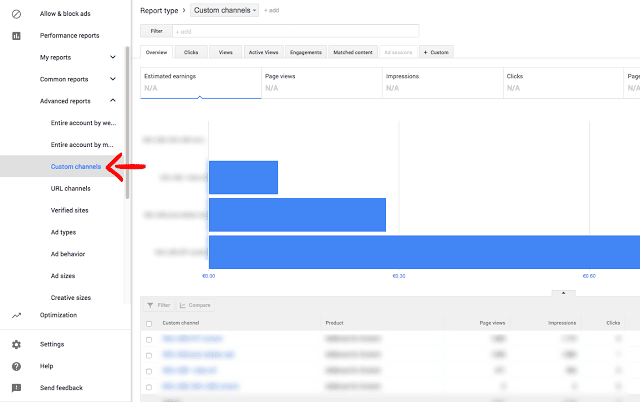
Task: Click the Settings gear icon
Action: pyautogui.click(x=16, y=344)
